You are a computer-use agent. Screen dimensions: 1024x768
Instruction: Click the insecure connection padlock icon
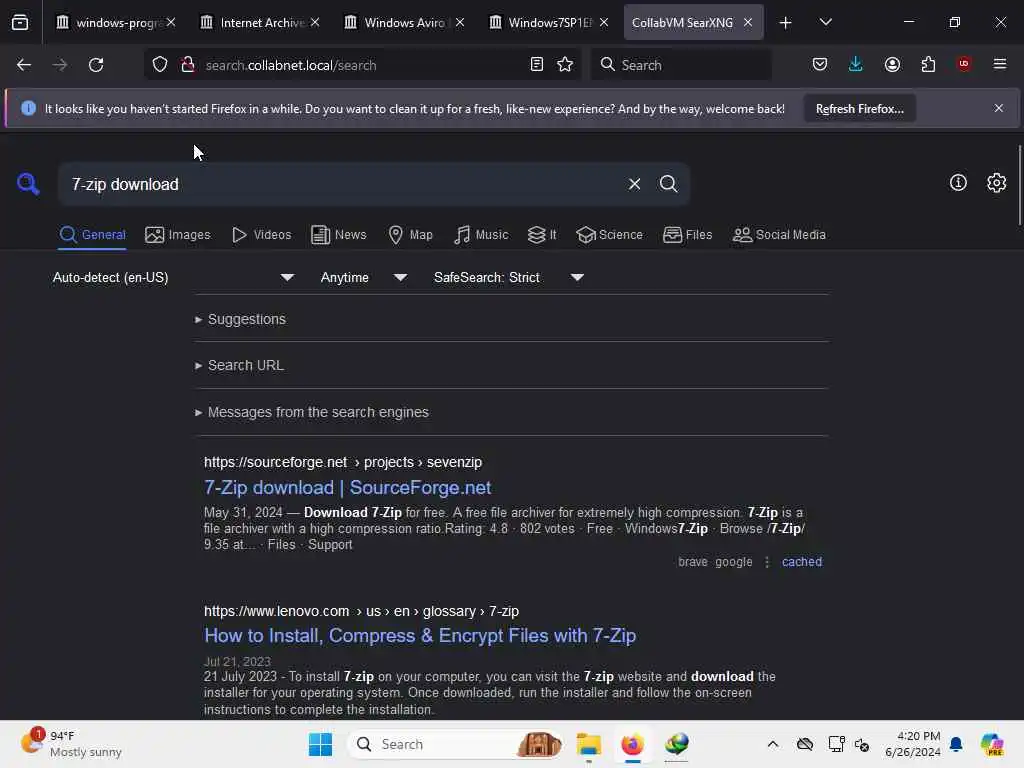click(188, 64)
